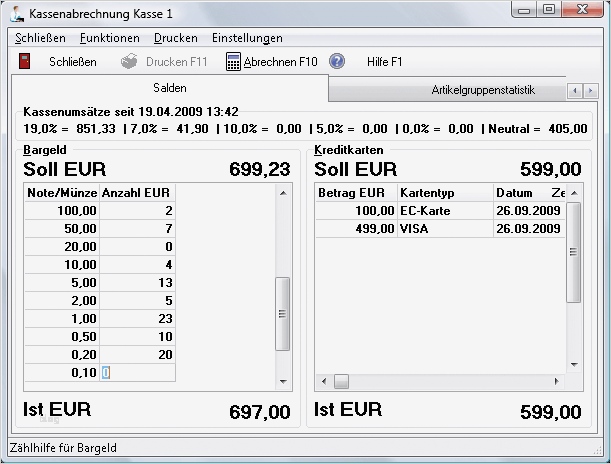
Task: Click the printer icon for Drucken F11
Action: coord(129,61)
